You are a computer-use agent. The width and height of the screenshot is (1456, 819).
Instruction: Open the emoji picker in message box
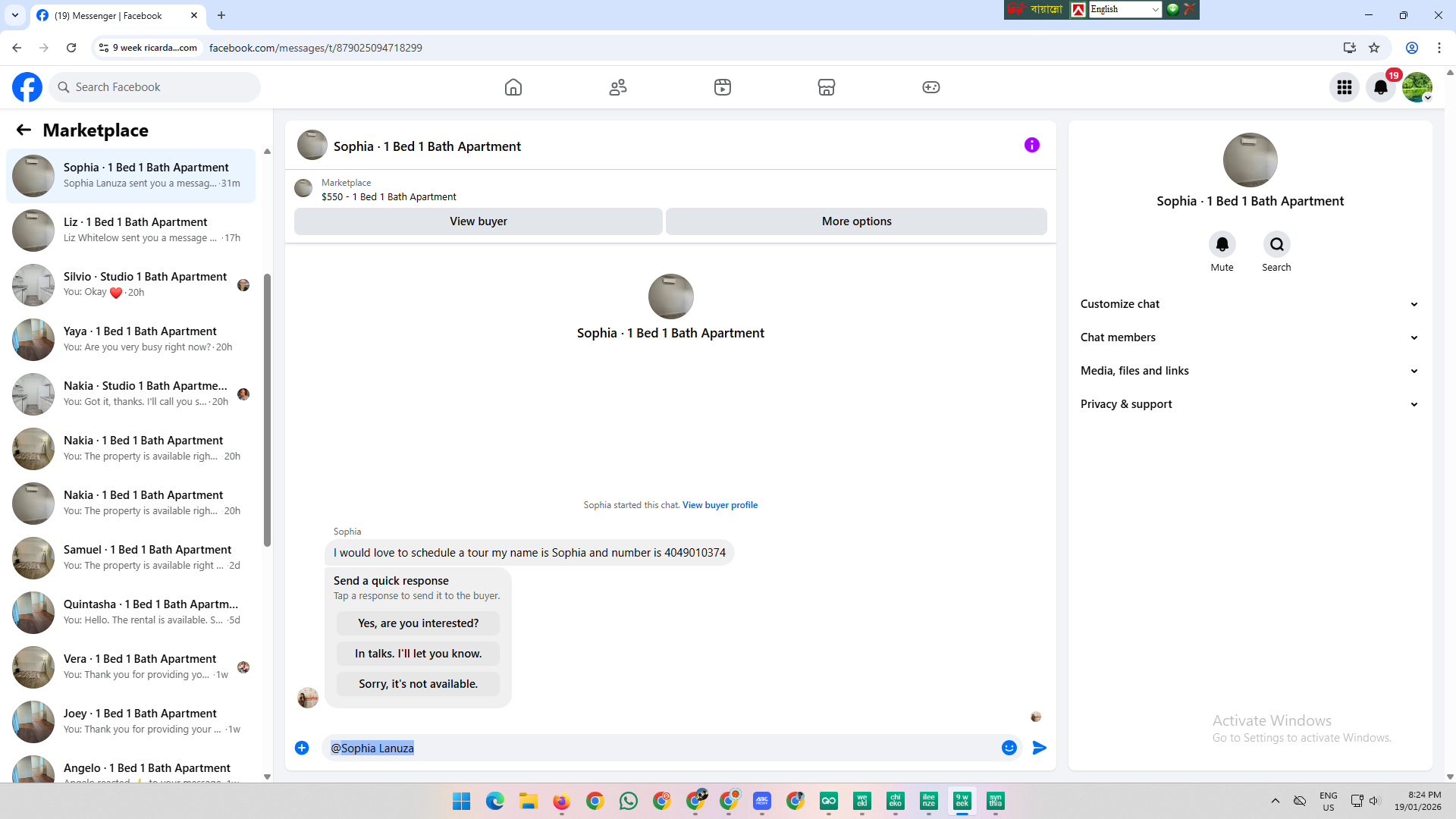[1009, 748]
